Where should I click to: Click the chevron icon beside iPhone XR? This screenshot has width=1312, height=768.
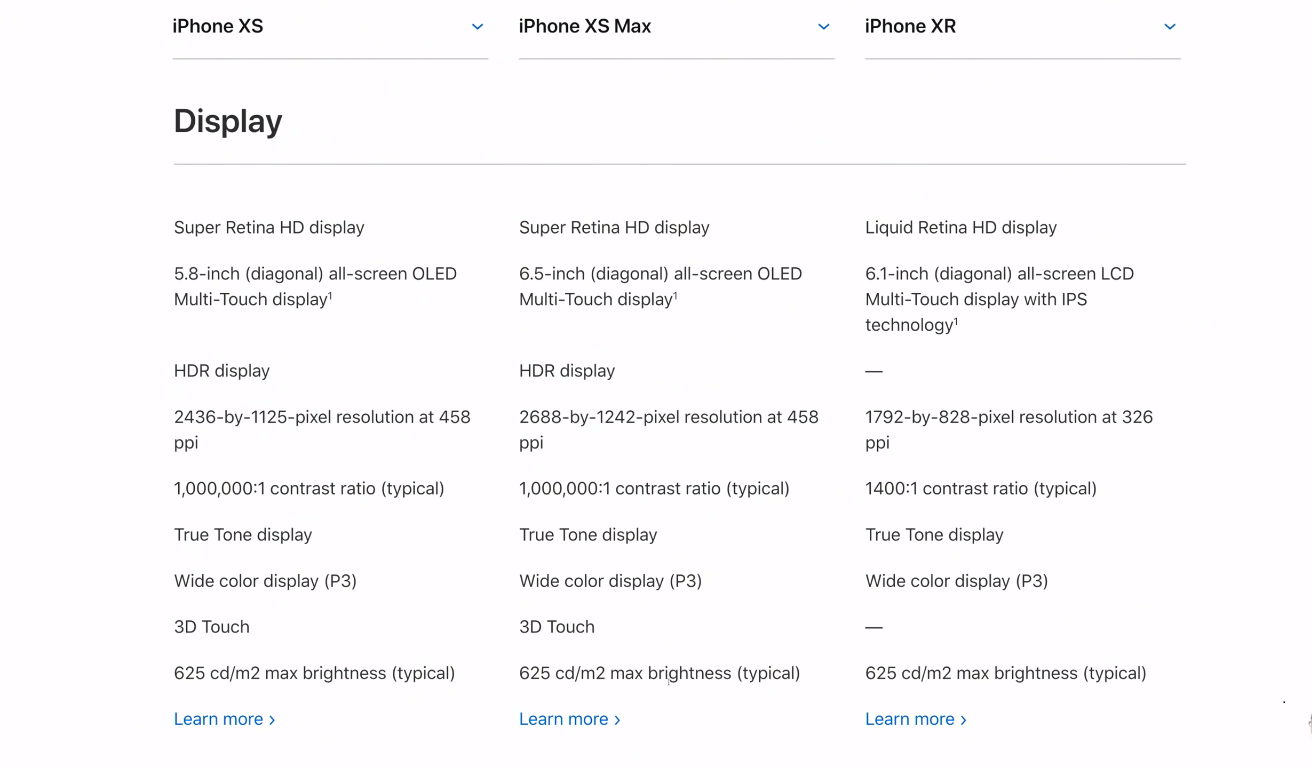pyautogui.click(x=1169, y=27)
